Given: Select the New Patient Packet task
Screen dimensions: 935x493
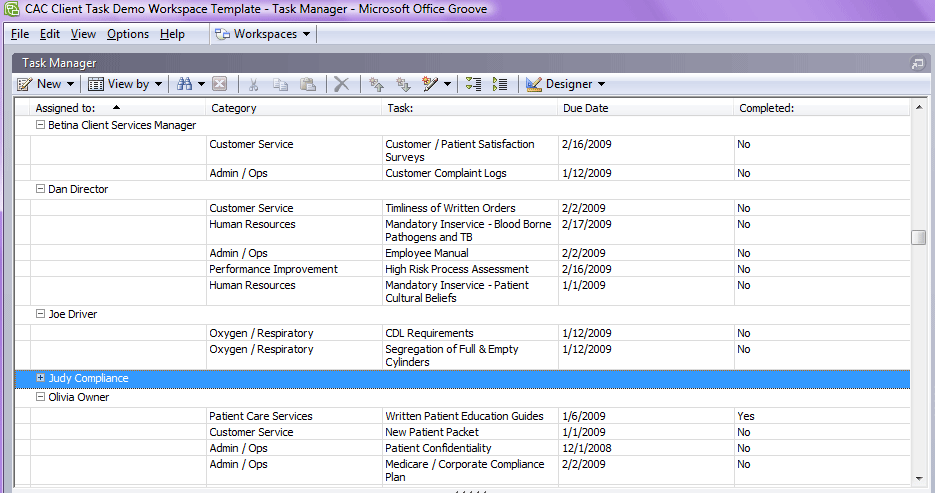Looking at the screenshot, I should point(432,432).
